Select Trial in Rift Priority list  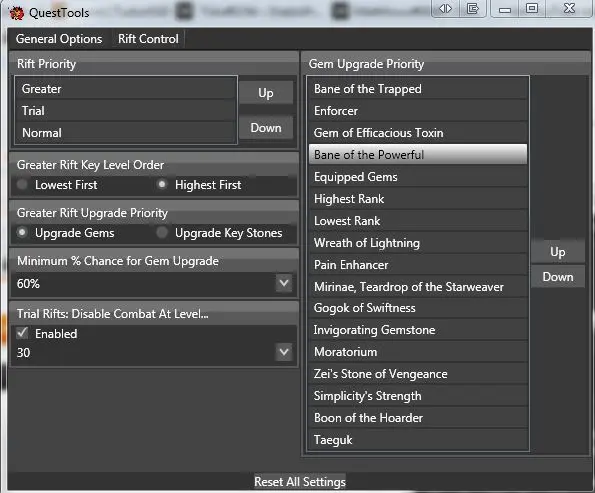[126, 111]
